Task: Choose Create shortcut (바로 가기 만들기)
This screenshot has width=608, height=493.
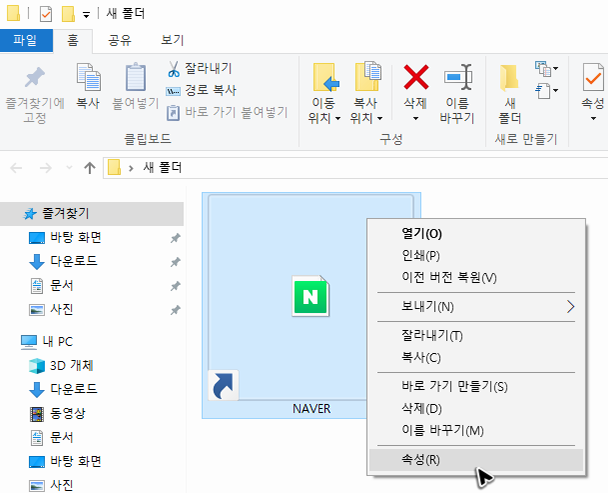Action: (x=476, y=387)
